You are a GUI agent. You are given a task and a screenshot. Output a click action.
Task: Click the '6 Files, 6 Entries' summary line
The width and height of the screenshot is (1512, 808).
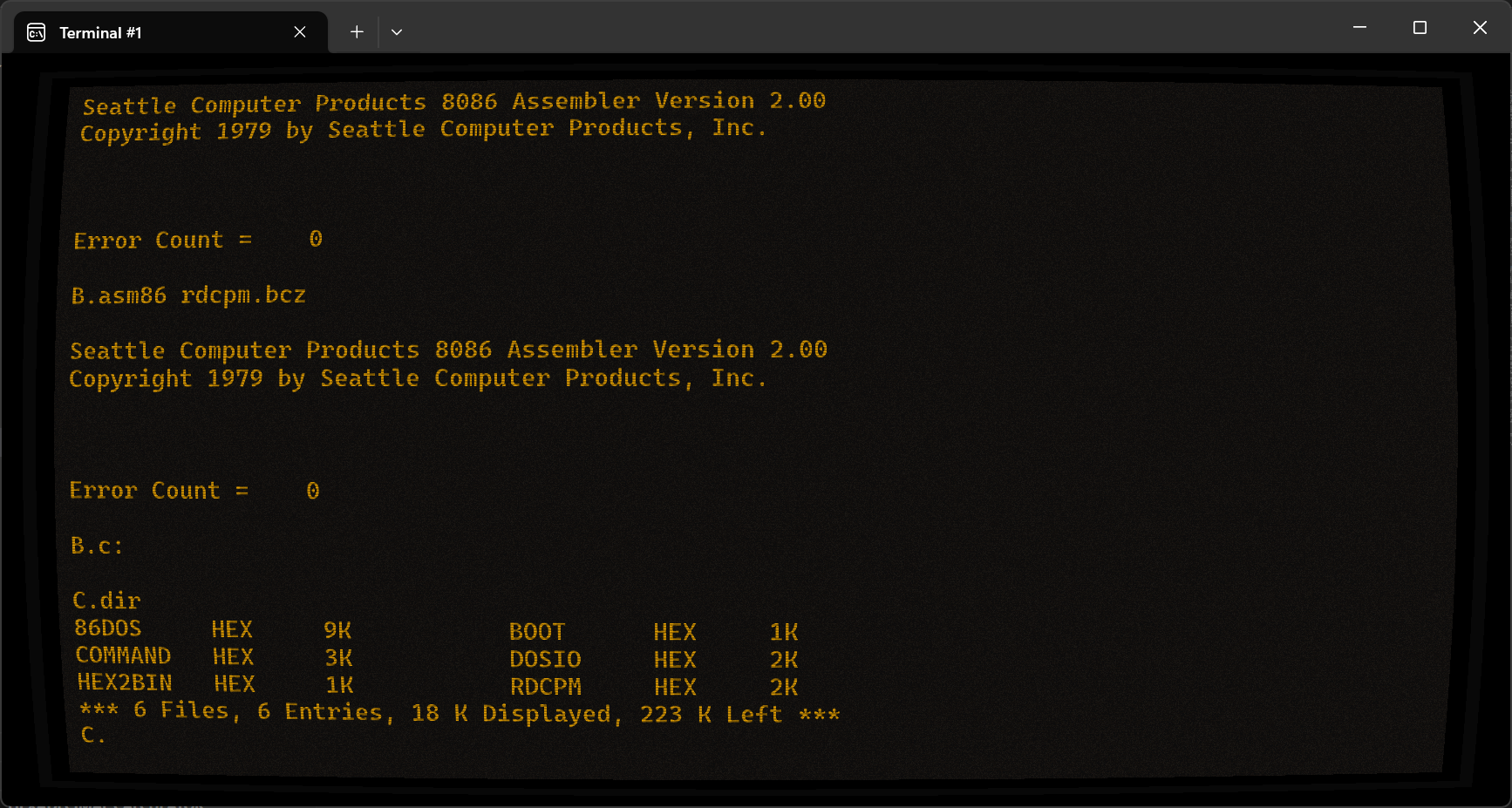tap(460, 712)
